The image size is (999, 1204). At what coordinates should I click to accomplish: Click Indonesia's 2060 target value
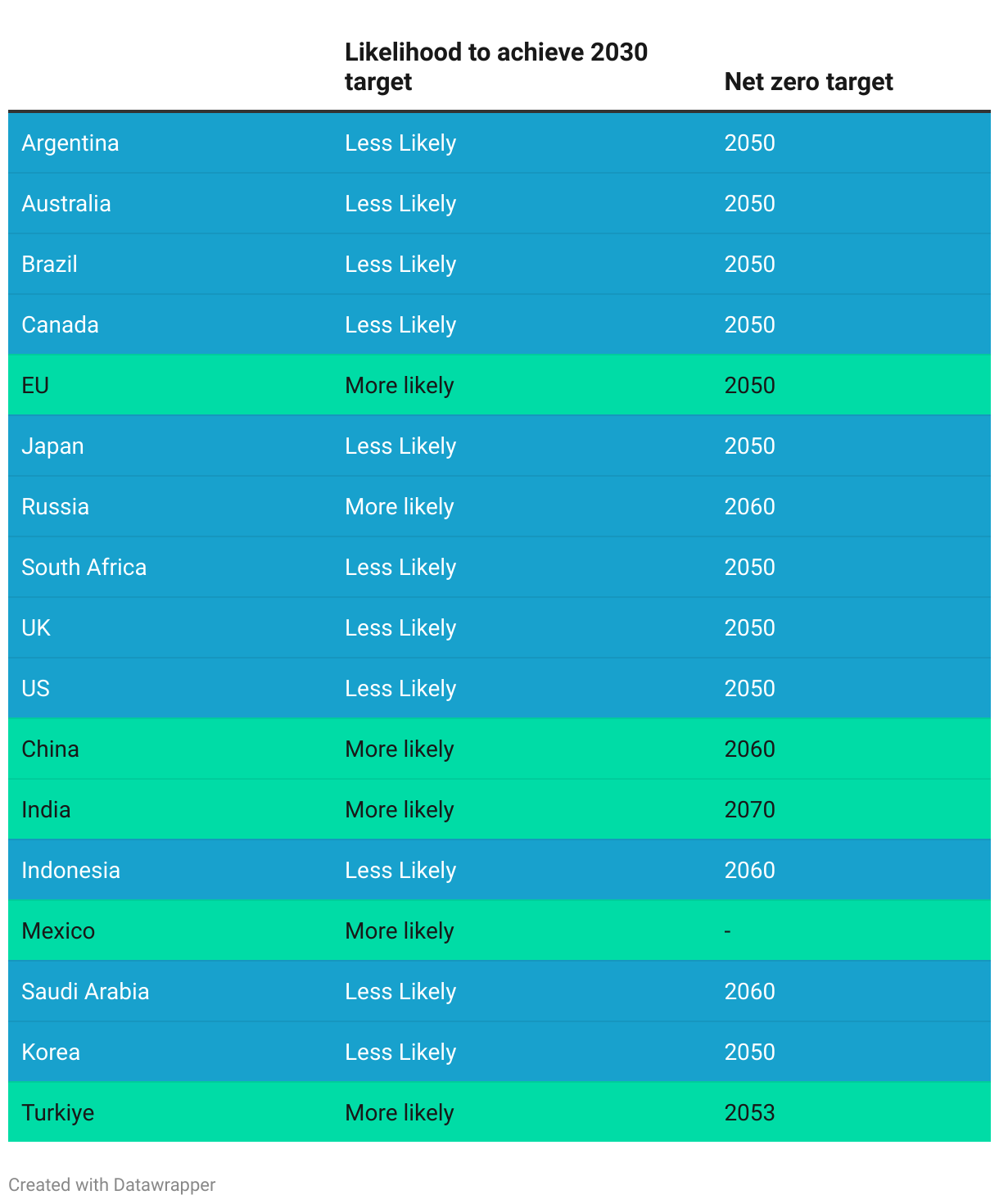[750, 871]
